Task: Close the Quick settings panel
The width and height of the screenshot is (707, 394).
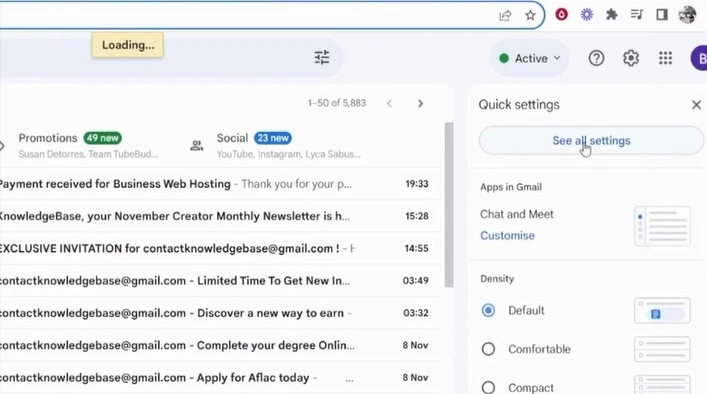Action: 696,105
